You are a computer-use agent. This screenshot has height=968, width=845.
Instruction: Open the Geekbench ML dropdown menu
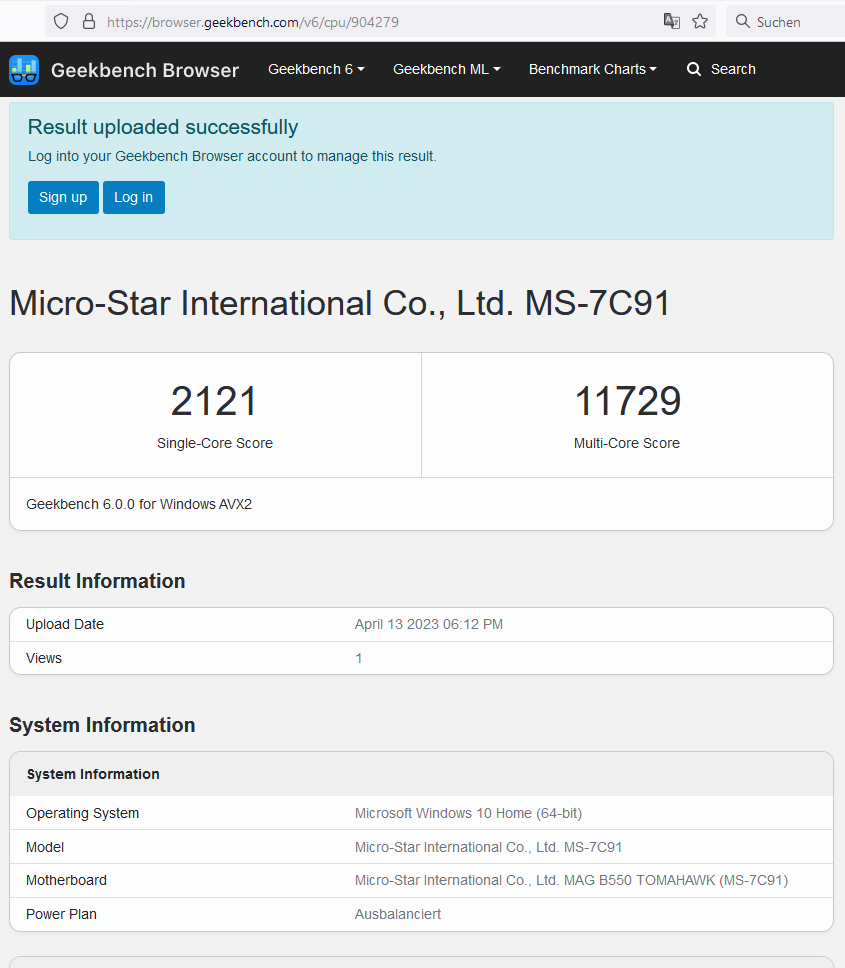click(x=446, y=69)
